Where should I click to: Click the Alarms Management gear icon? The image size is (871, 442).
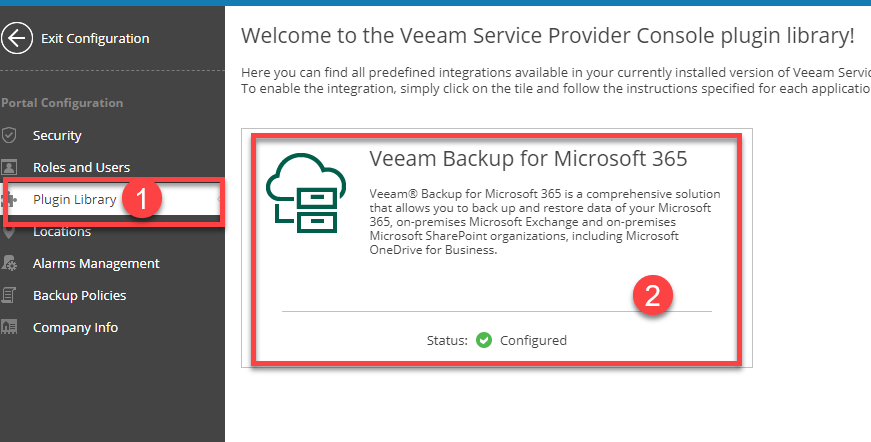click(x=9, y=263)
